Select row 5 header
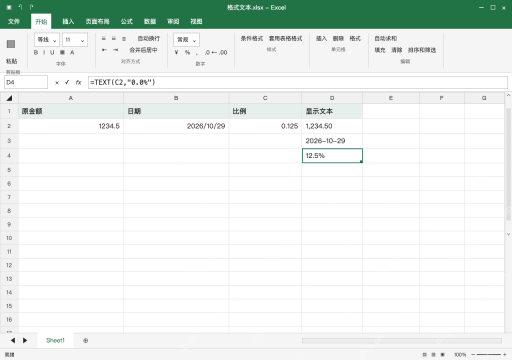 coord(9,170)
